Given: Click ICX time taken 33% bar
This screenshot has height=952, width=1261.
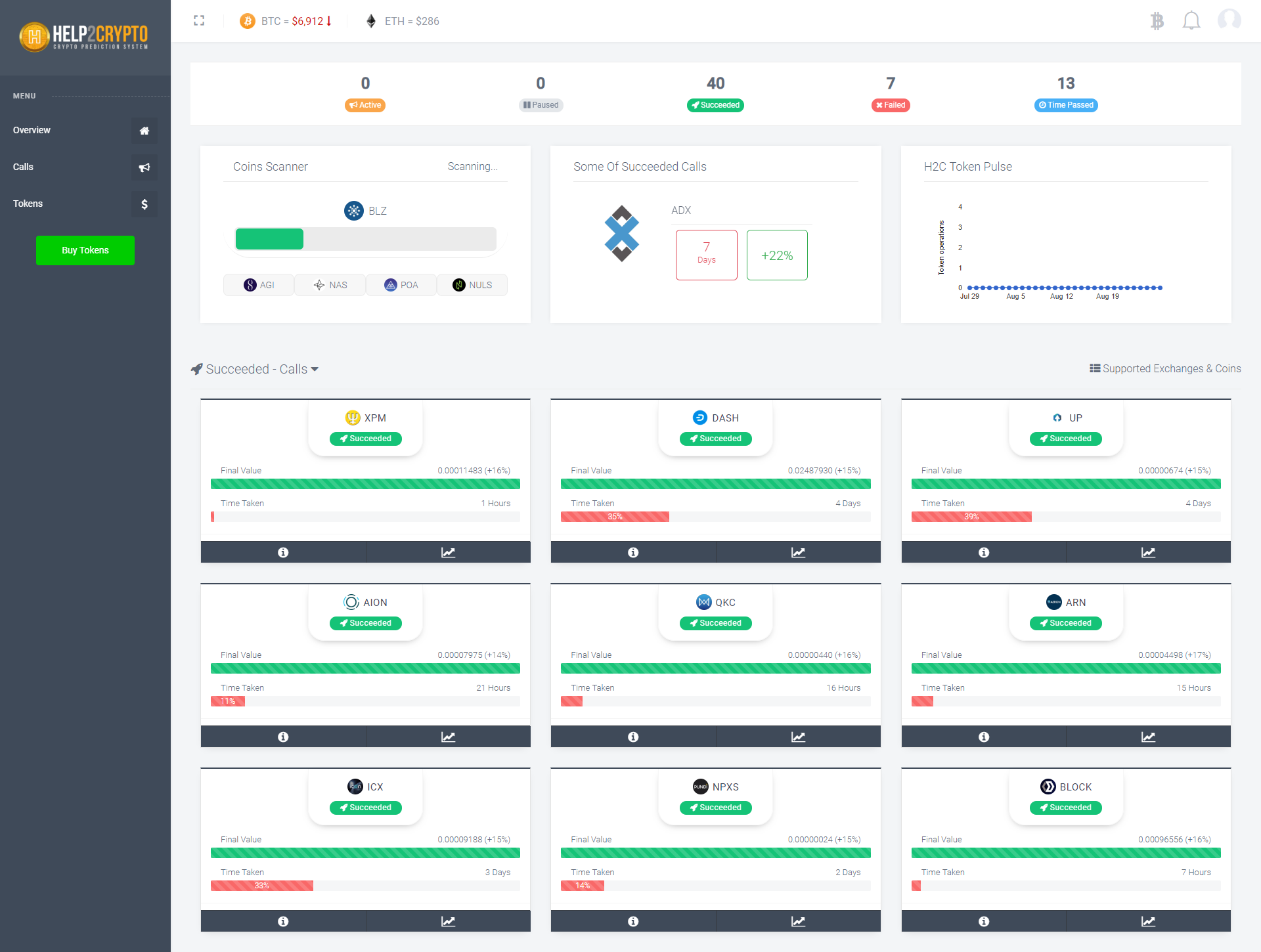Looking at the screenshot, I should tap(262, 886).
